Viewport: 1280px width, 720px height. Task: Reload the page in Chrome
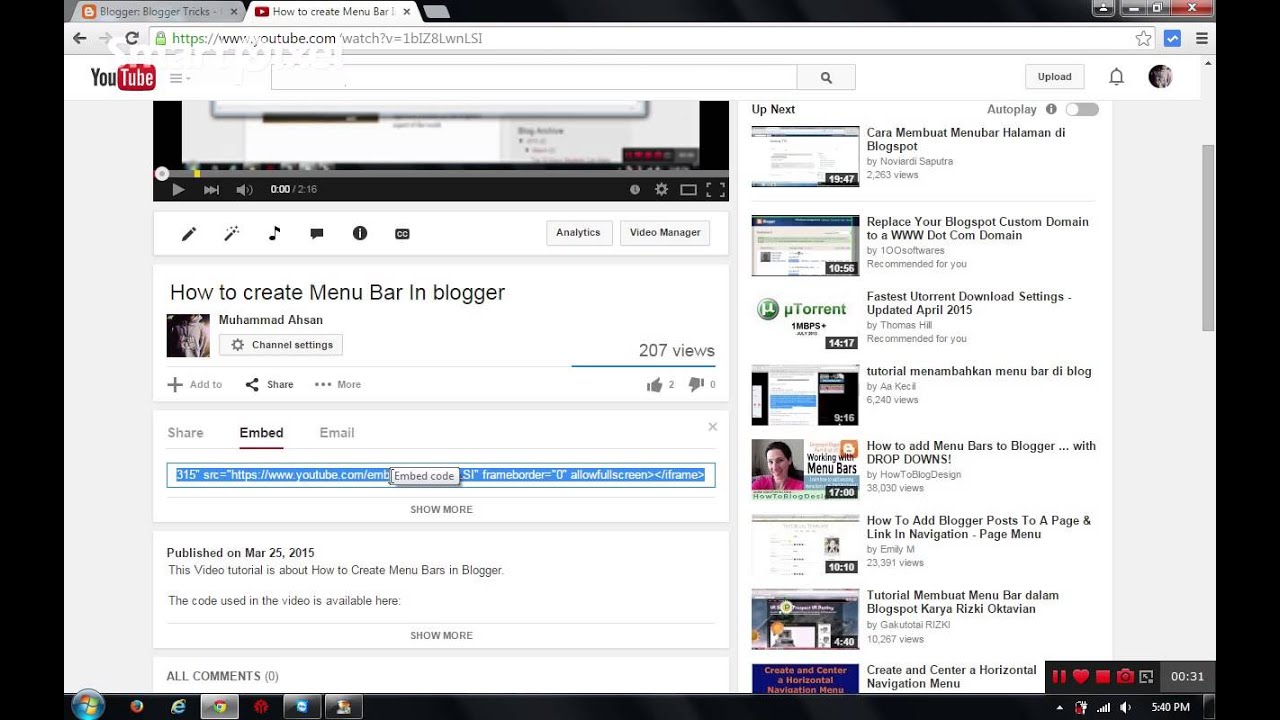(132, 39)
